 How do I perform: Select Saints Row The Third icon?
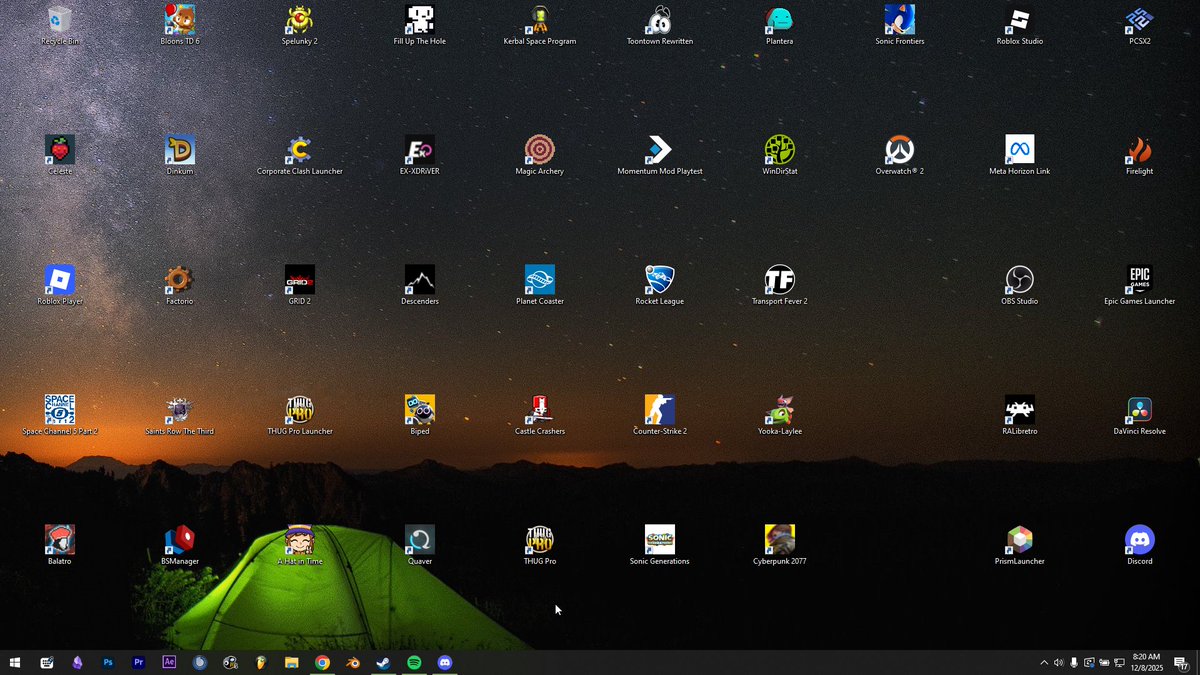180,415
